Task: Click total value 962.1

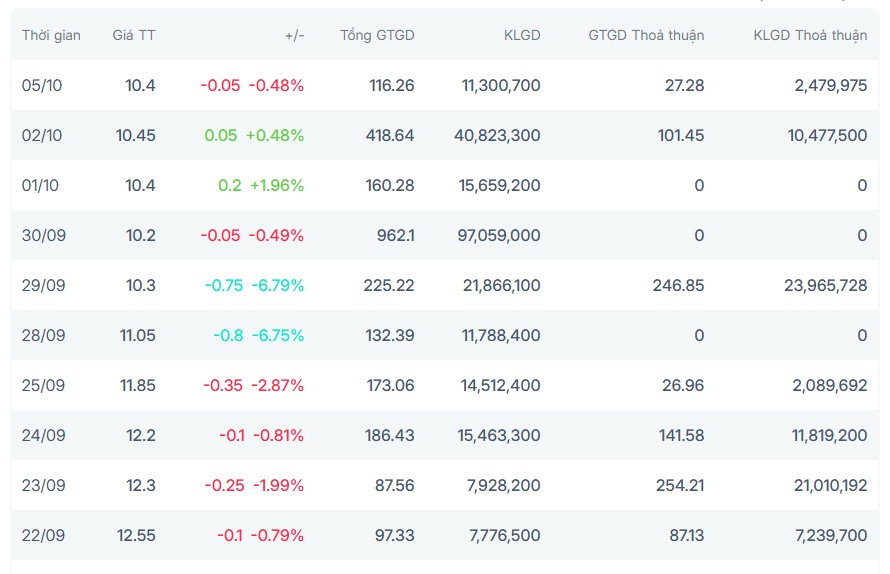Action: tap(396, 235)
